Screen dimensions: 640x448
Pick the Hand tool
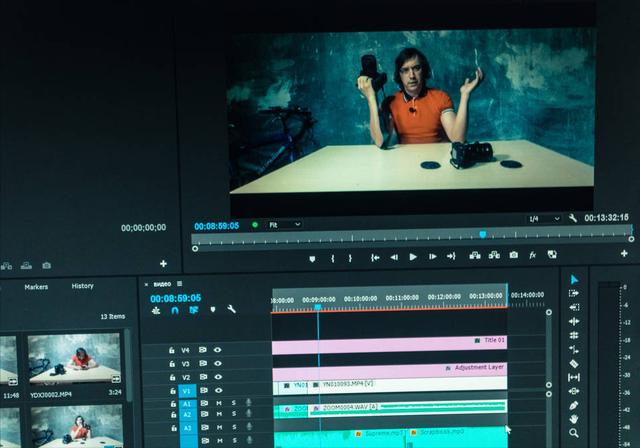point(574,419)
